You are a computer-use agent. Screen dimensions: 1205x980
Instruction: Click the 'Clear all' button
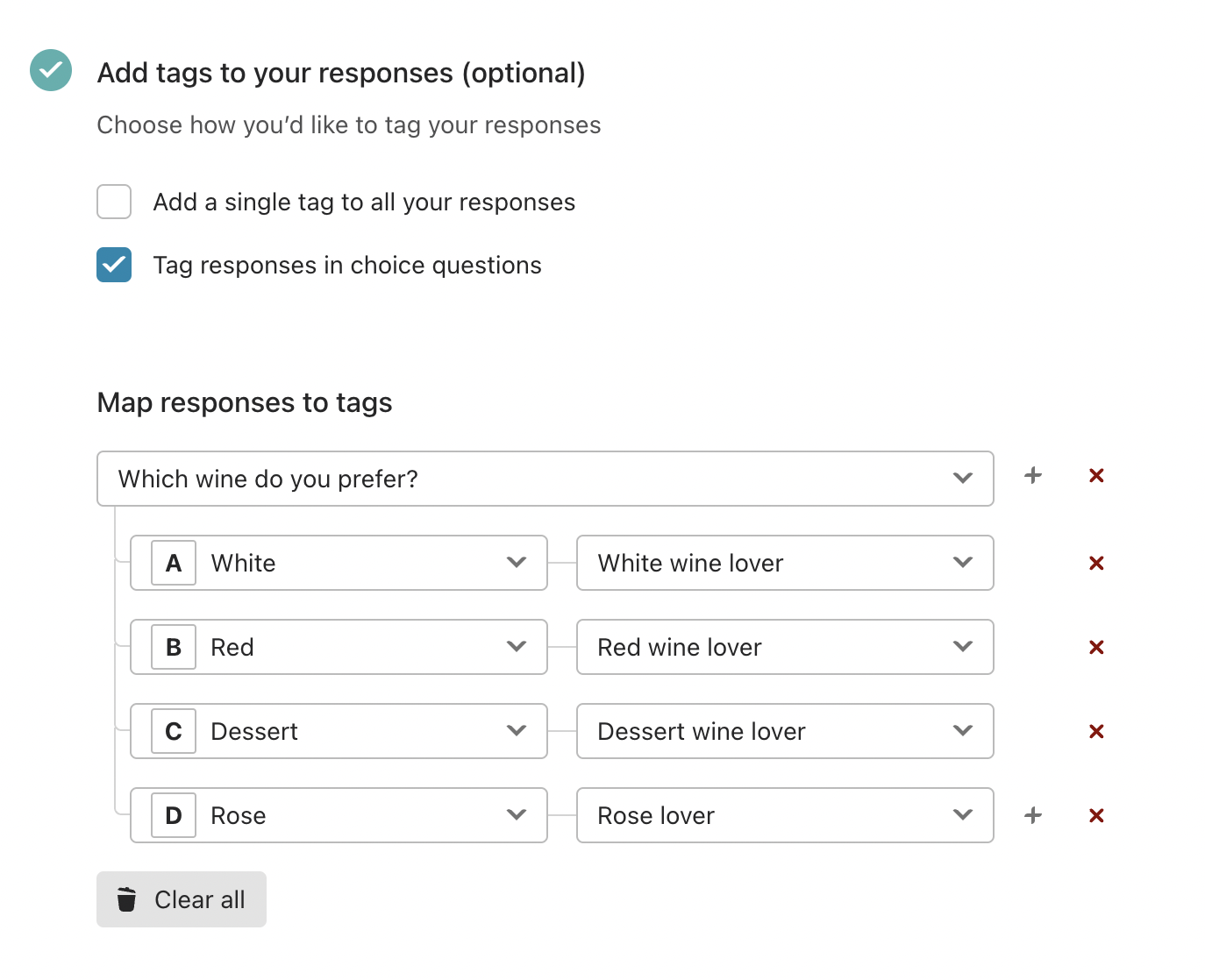[x=182, y=899]
